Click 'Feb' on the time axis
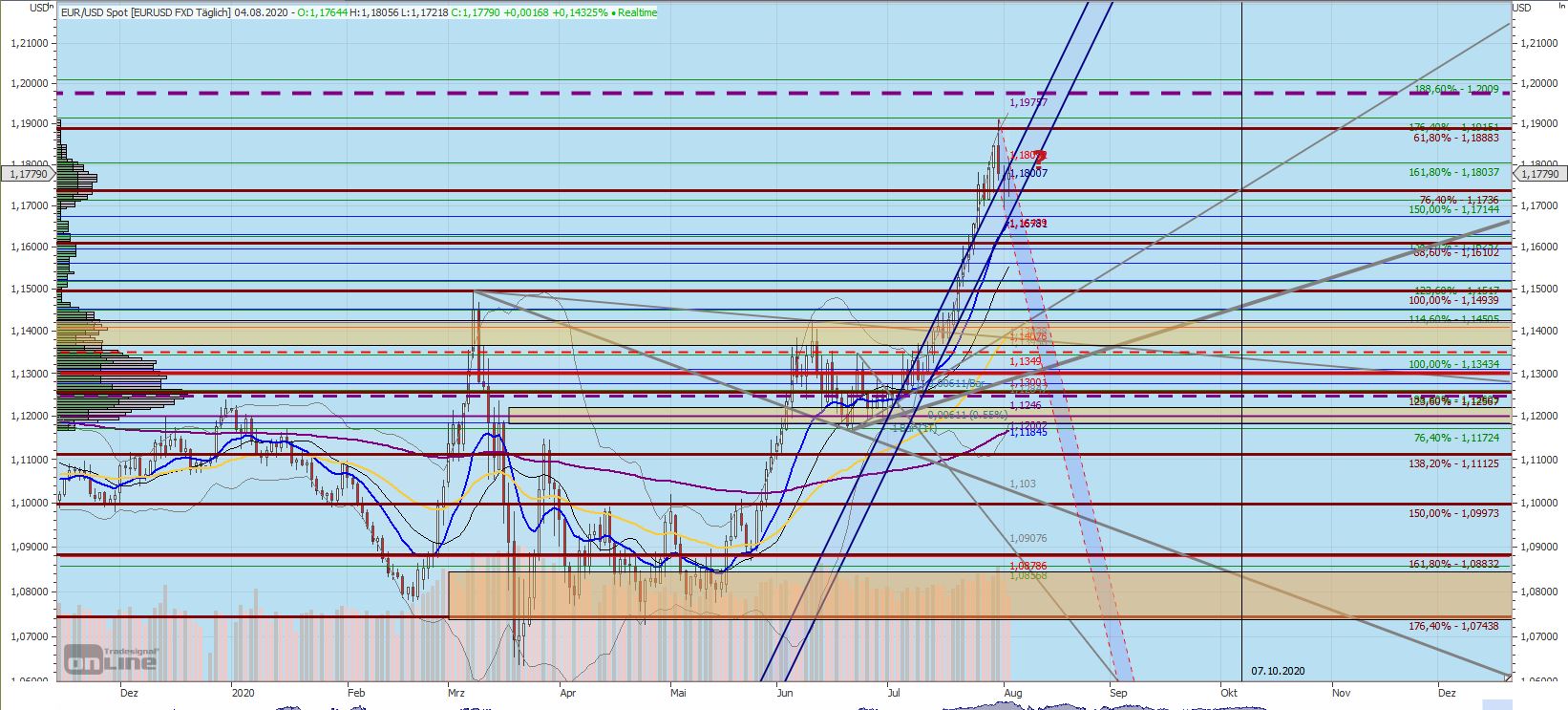 (358, 692)
